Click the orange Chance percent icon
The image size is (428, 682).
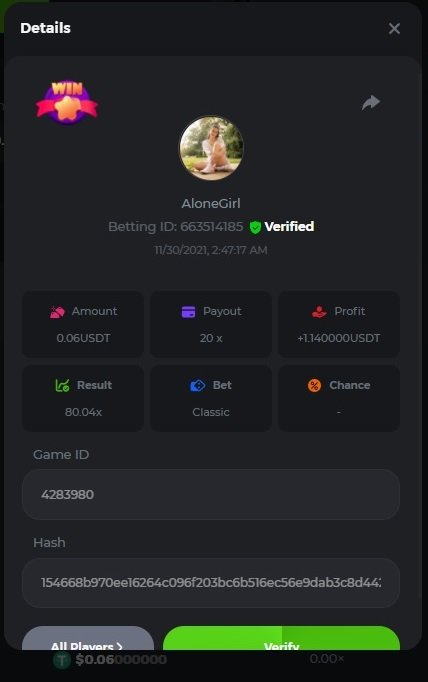(x=314, y=385)
